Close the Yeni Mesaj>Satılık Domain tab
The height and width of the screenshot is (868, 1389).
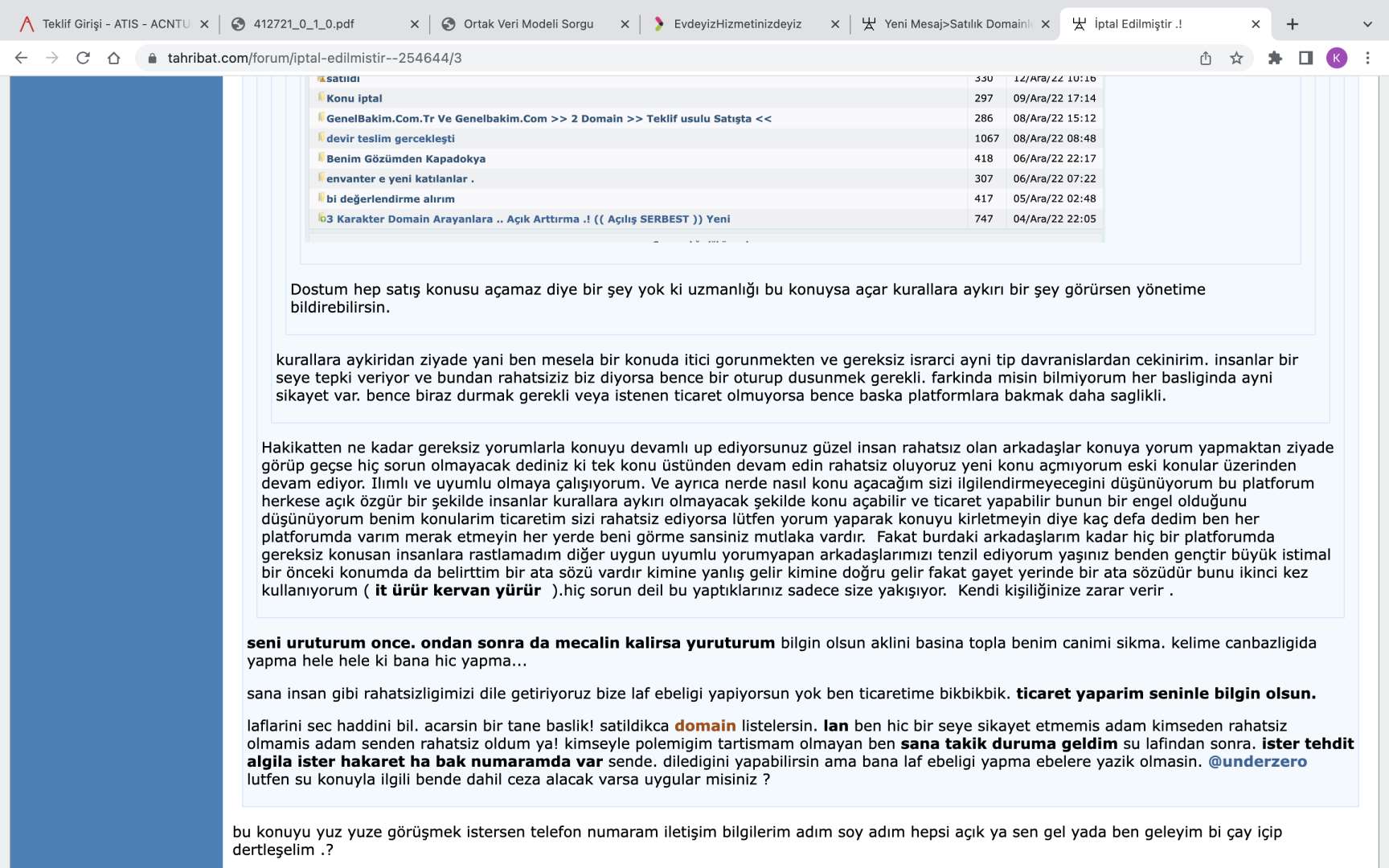point(1045,24)
